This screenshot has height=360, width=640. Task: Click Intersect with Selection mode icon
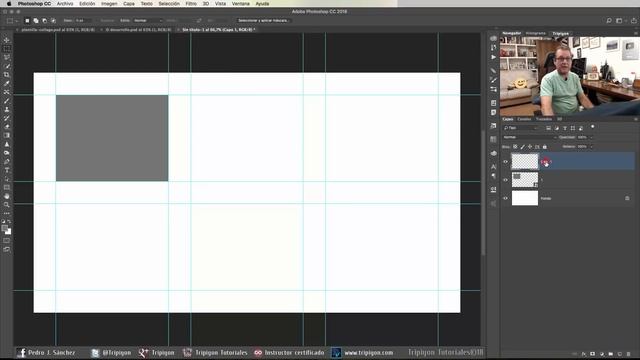pos(53,20)
